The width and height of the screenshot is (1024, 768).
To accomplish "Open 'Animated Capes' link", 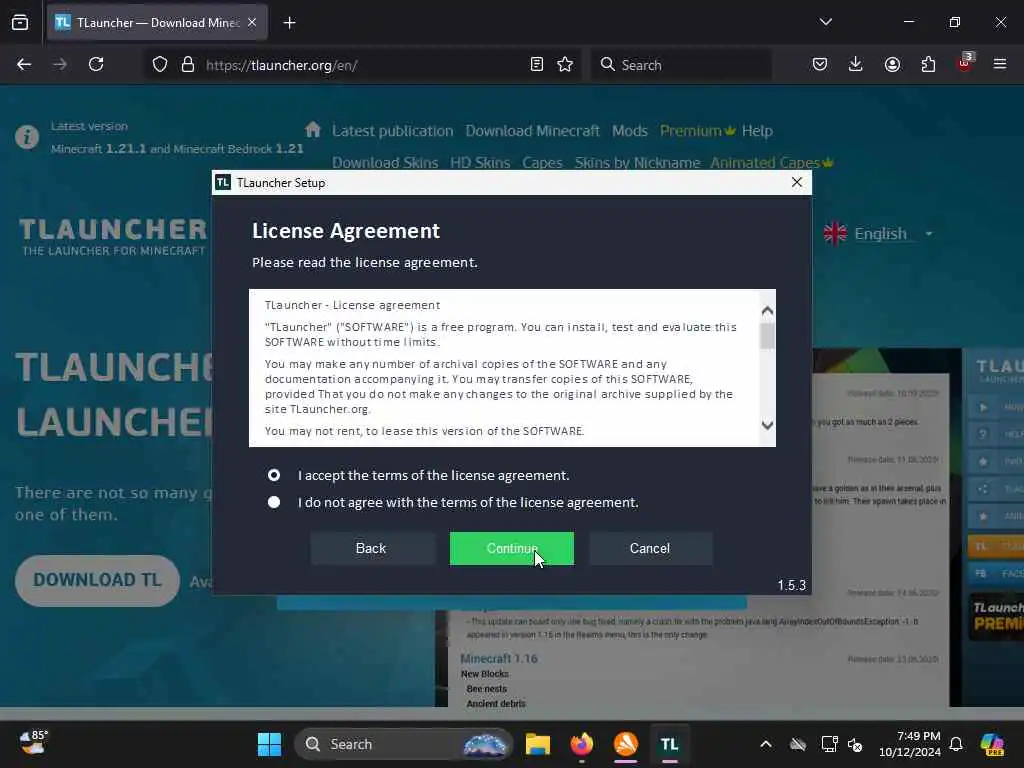I will click(771, 163).
